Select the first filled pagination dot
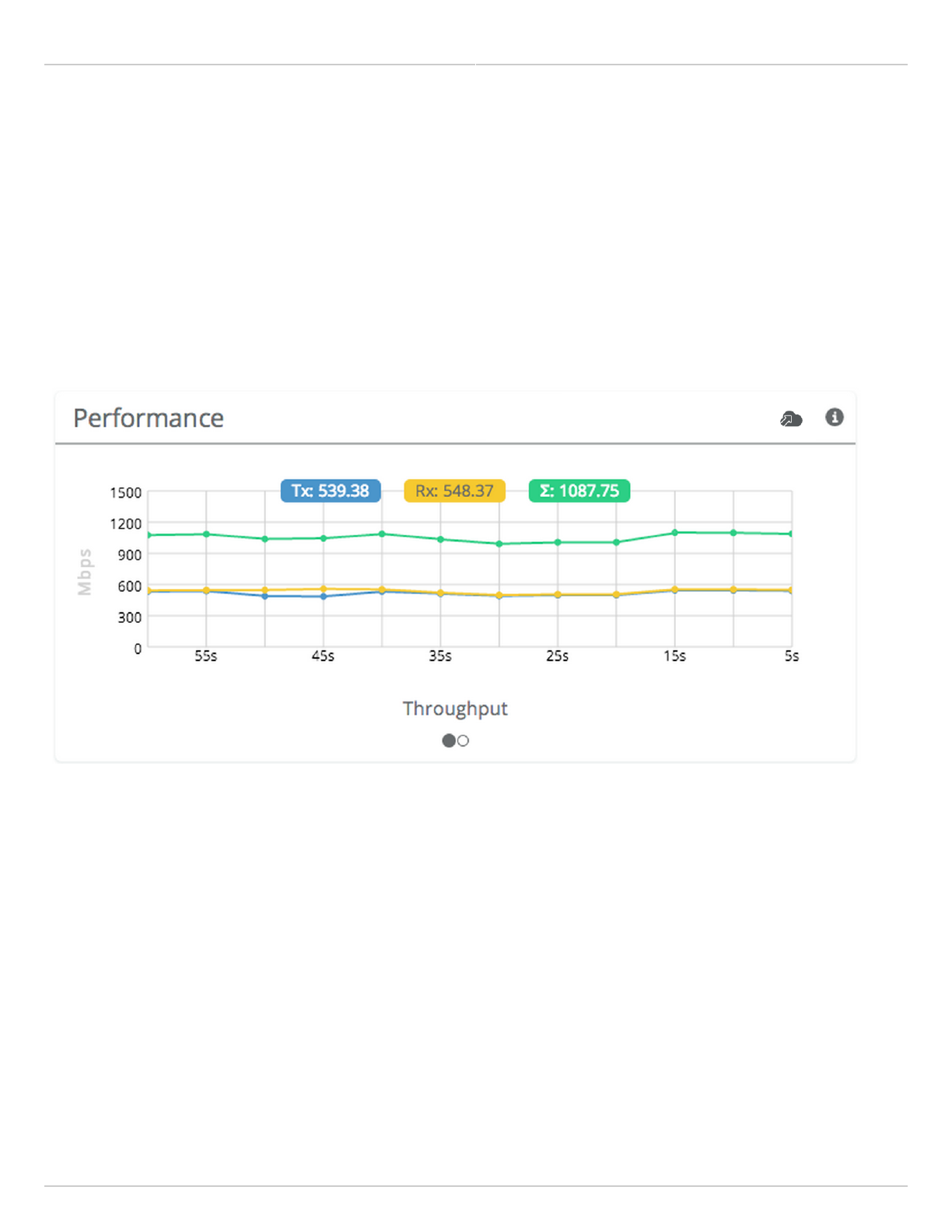952x1232 pixels. point(449,740)
